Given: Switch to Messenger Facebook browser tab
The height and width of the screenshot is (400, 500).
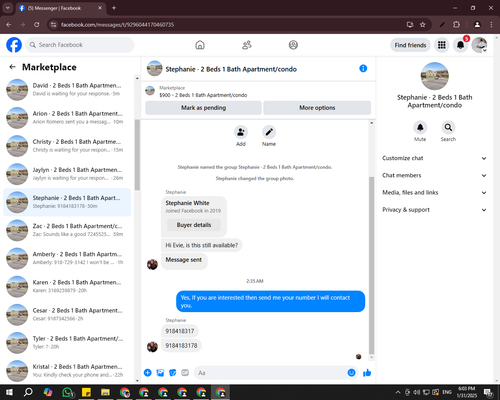Looking at the screenshot, I should point(60,8).
